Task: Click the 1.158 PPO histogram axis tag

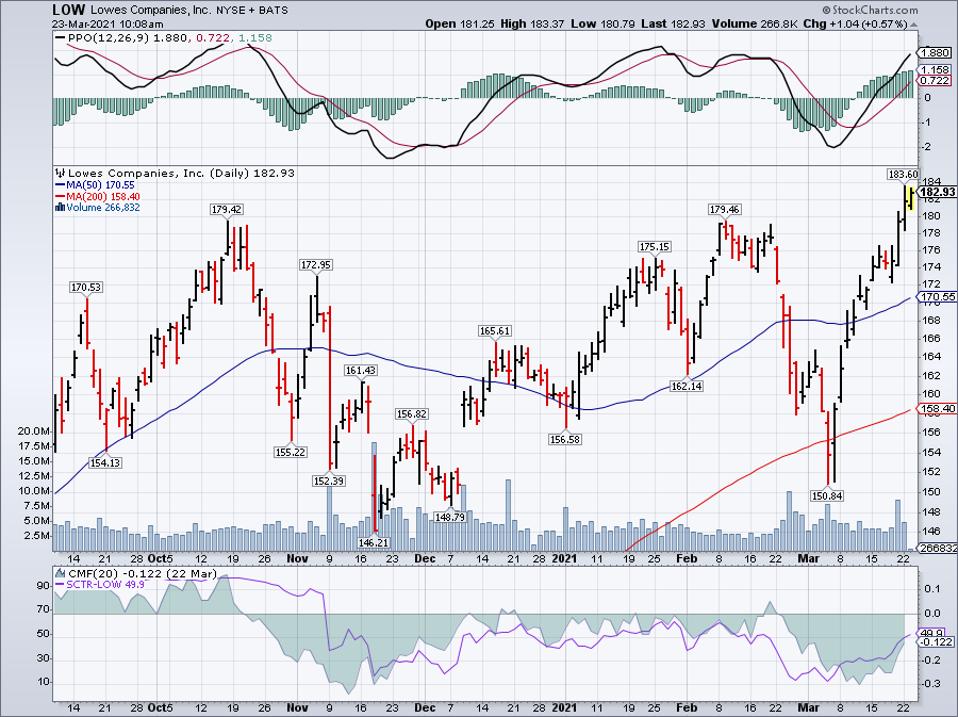Action: (x=935, y=70)
